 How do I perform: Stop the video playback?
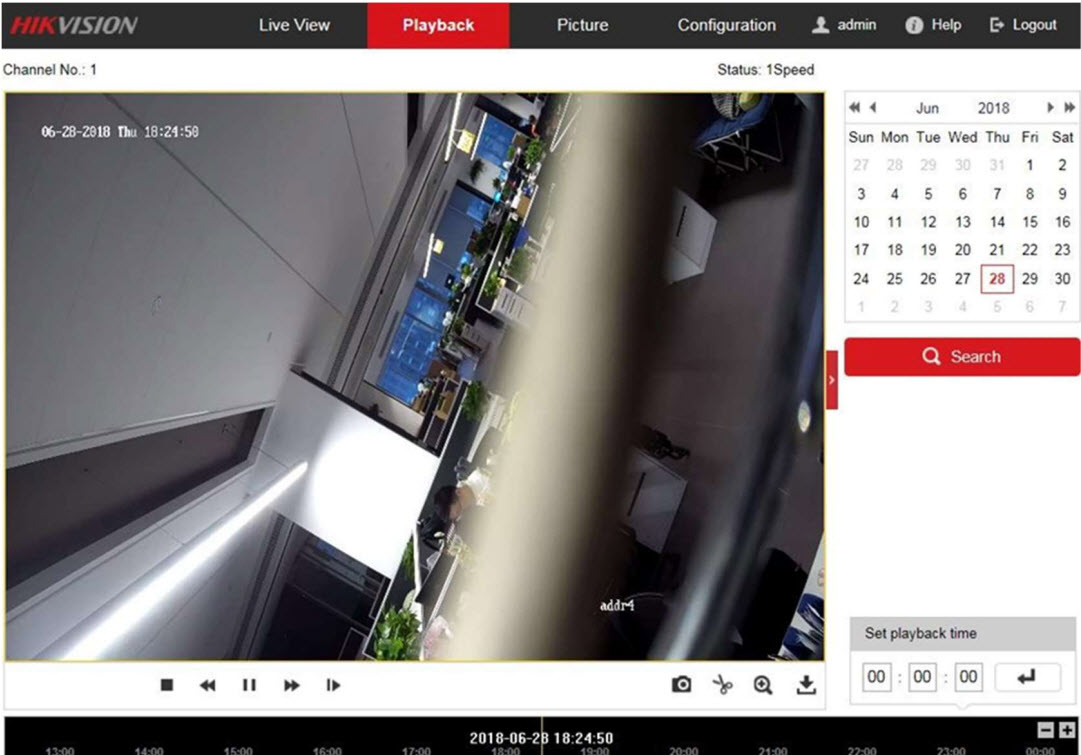click(x=167, y=685)
